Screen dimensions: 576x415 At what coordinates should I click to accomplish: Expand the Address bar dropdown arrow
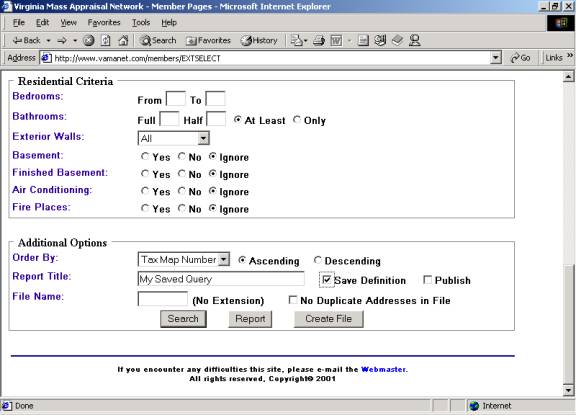pos(496,58)
